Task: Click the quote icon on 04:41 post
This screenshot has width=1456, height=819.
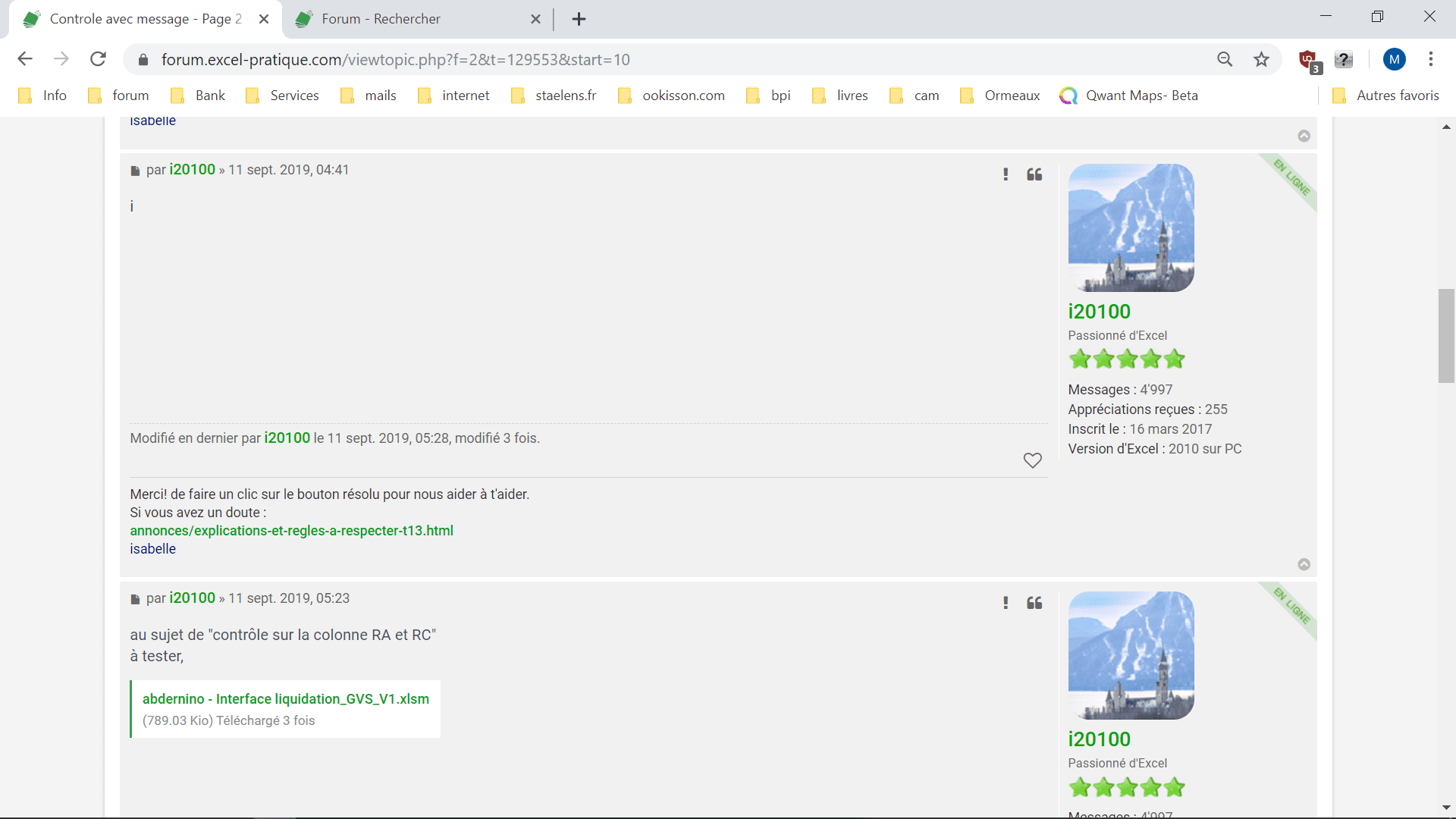Action: [1034, 174]
